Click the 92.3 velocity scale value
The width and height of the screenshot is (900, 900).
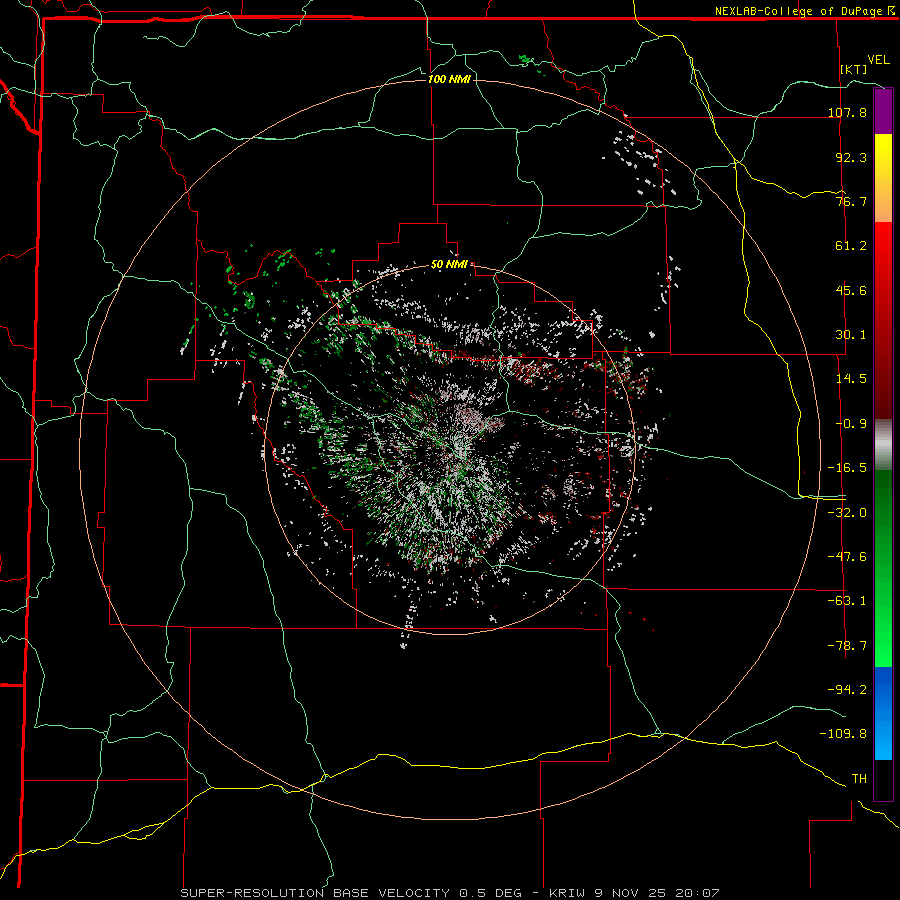click(851, 157)
